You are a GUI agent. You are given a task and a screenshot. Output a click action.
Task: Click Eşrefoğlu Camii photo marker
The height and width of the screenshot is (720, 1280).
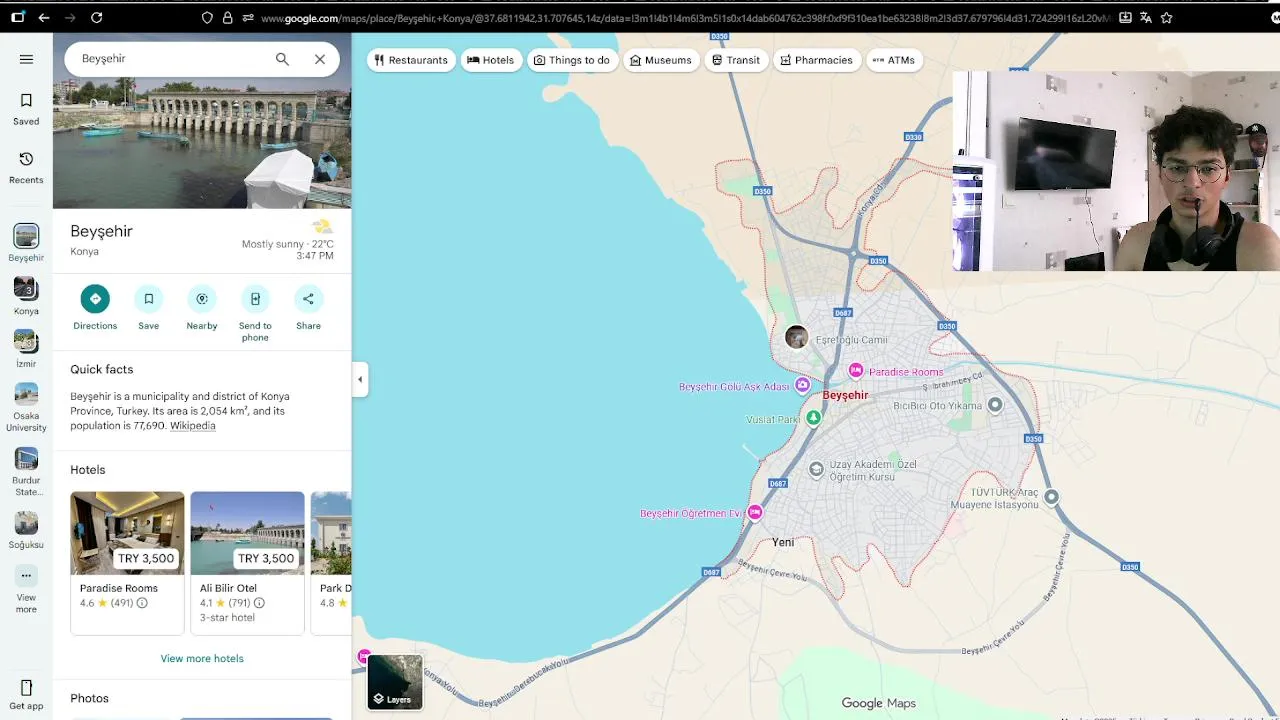[x=796, y=337]
